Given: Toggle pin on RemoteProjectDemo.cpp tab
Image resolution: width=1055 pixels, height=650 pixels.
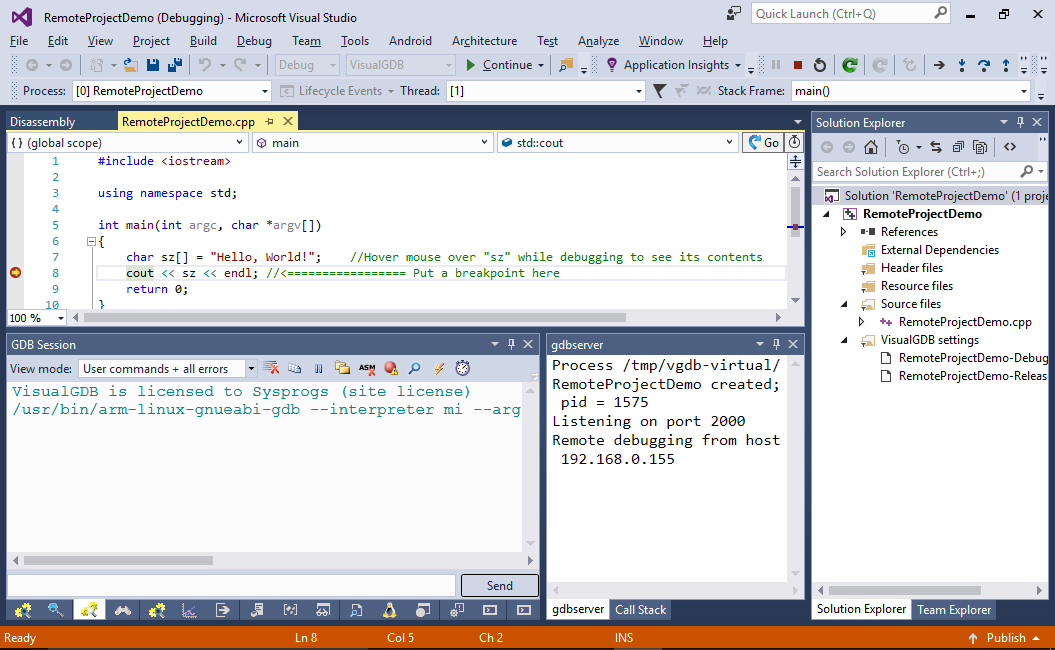Looking at the screenshot, I should [x=269, y=122].
